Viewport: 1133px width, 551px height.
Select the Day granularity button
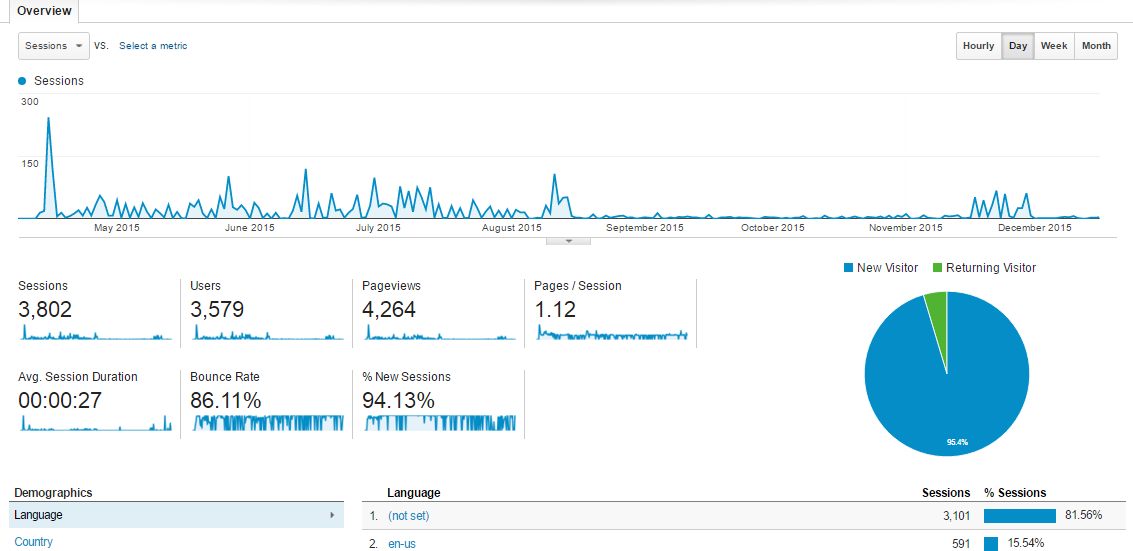(x=1018, y=45)
